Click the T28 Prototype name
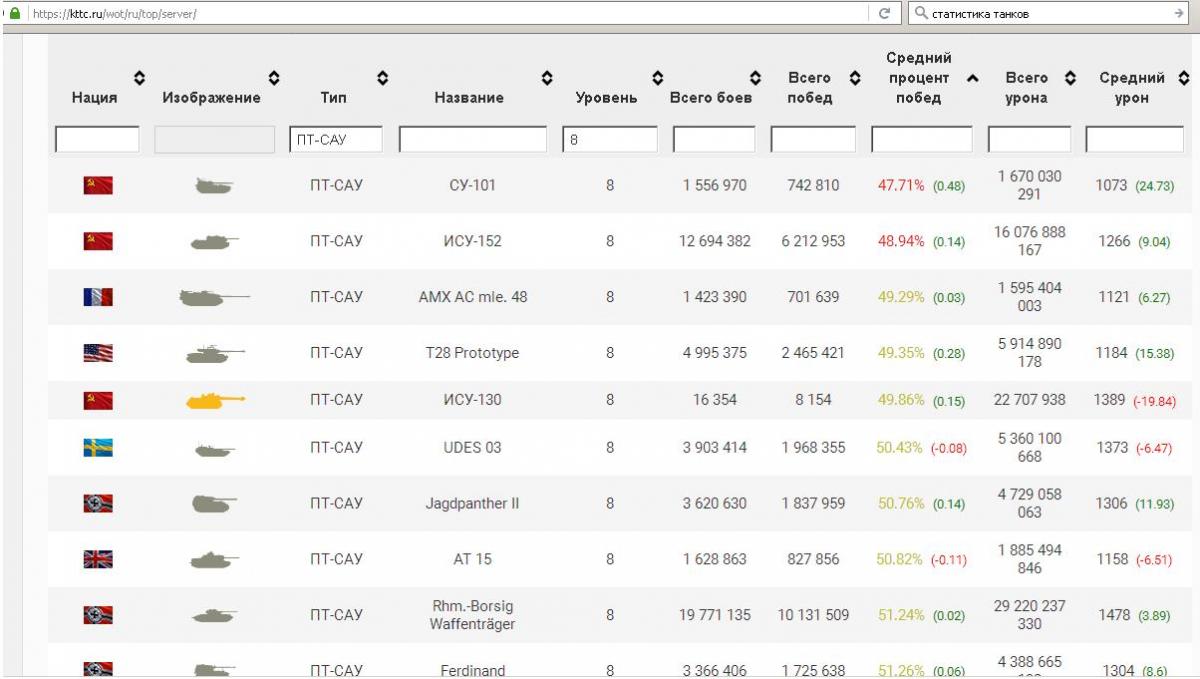Screen dimensions: 1200x679 472,353
